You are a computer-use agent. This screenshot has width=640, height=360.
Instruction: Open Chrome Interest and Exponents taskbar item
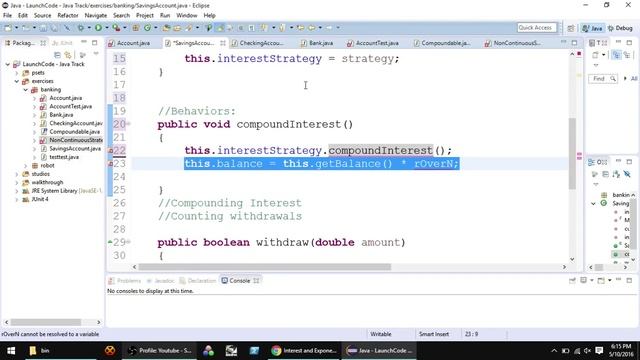coord(304,351)
